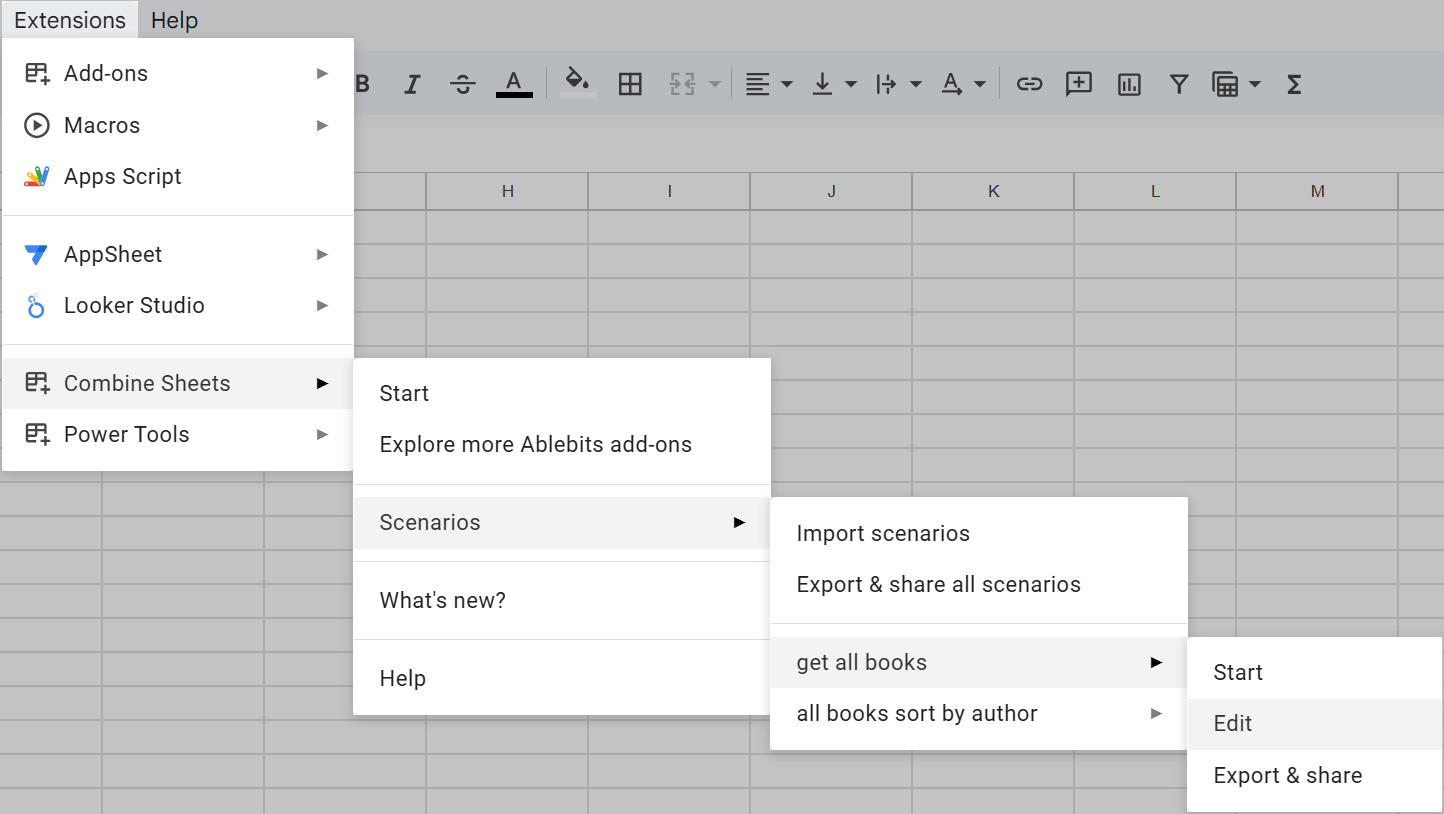Expand arrow beside Power Tools
Image resolution: width=1444 pixels, height=814 pixels.
tap(322, 434)
